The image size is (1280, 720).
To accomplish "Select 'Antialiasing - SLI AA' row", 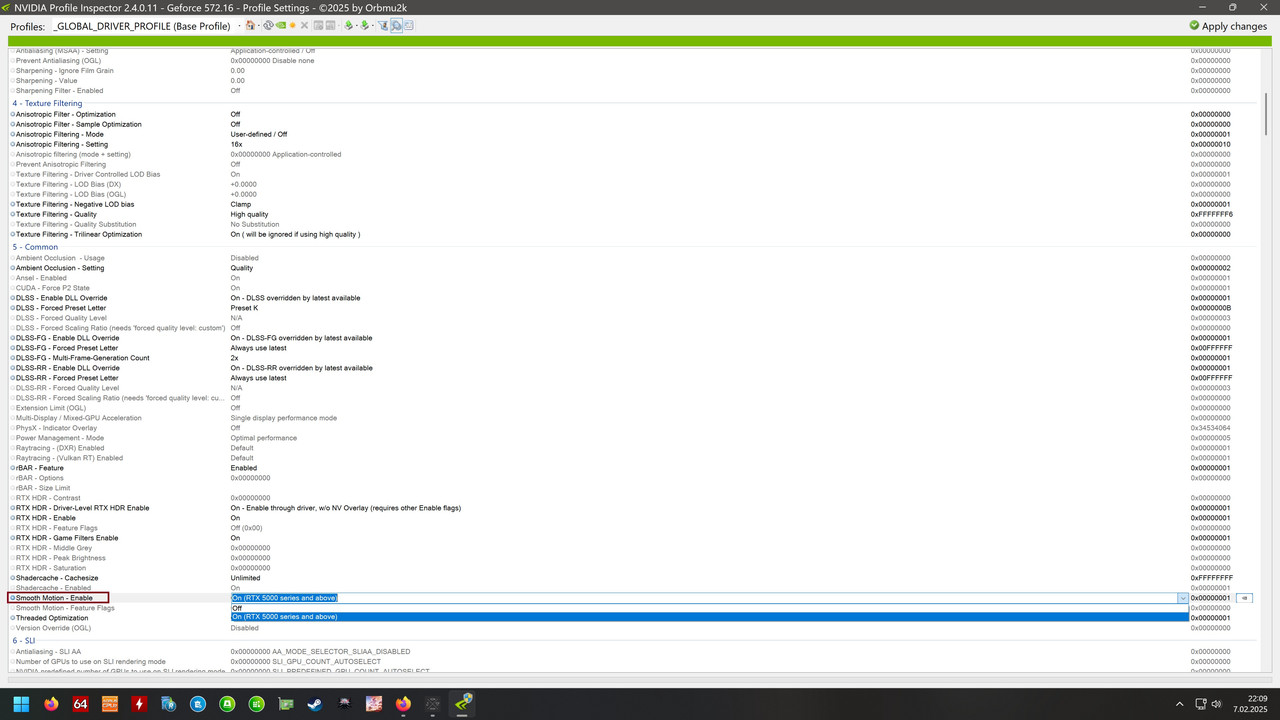I will (634, 651).
